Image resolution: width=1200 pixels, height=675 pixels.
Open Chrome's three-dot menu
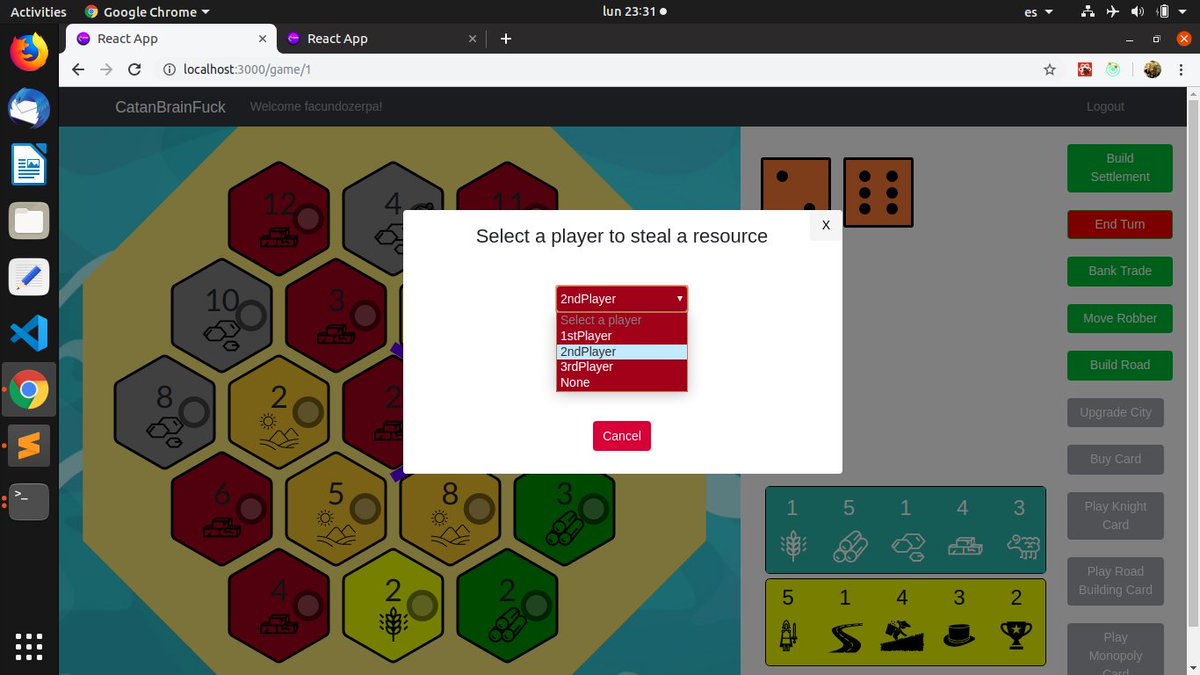coord(1181,70)
